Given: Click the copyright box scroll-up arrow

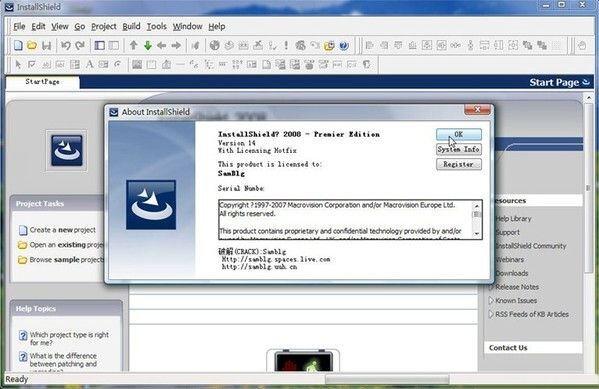Looking at the screenshot, I should (476, 206).
